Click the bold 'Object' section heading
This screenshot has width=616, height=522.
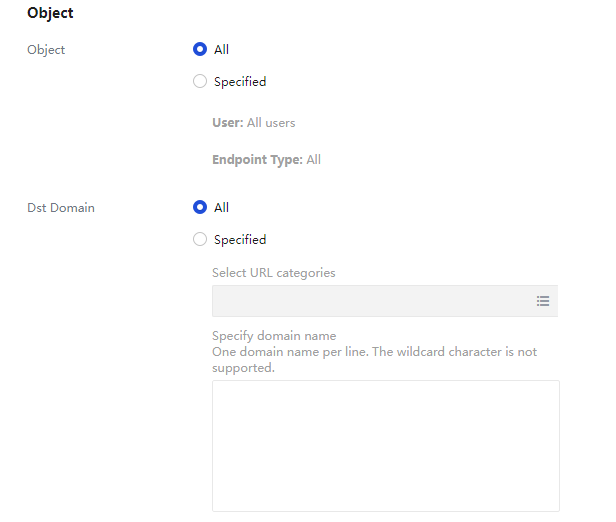(x=50, y=14)
